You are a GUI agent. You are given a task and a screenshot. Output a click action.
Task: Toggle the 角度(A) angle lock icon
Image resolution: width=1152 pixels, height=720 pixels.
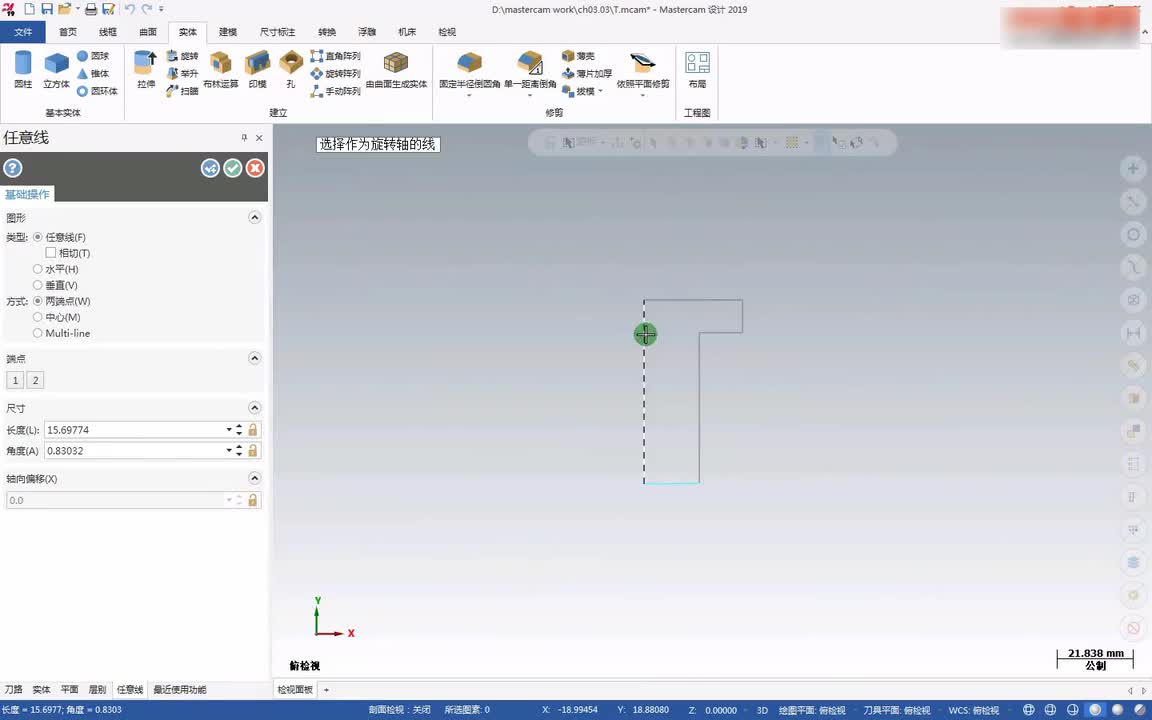click(x=253, y=450)
